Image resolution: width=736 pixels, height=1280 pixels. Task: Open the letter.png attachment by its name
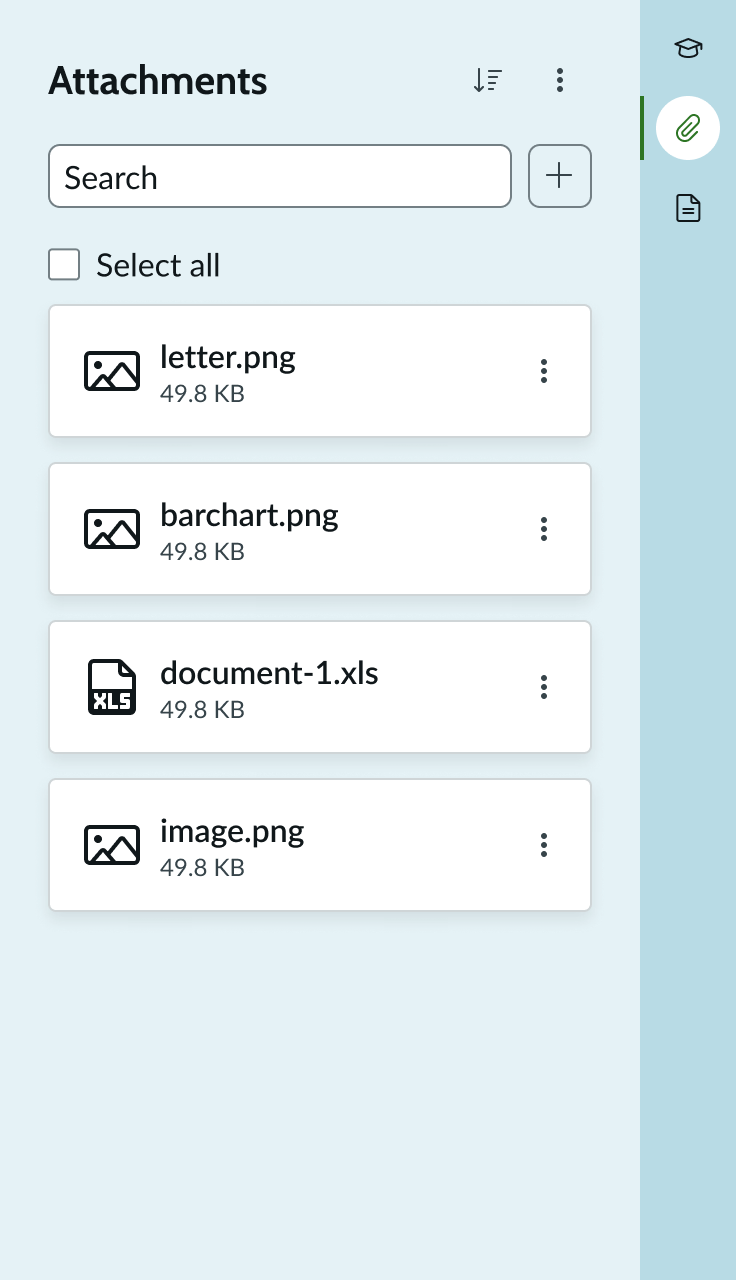[227, 356]
